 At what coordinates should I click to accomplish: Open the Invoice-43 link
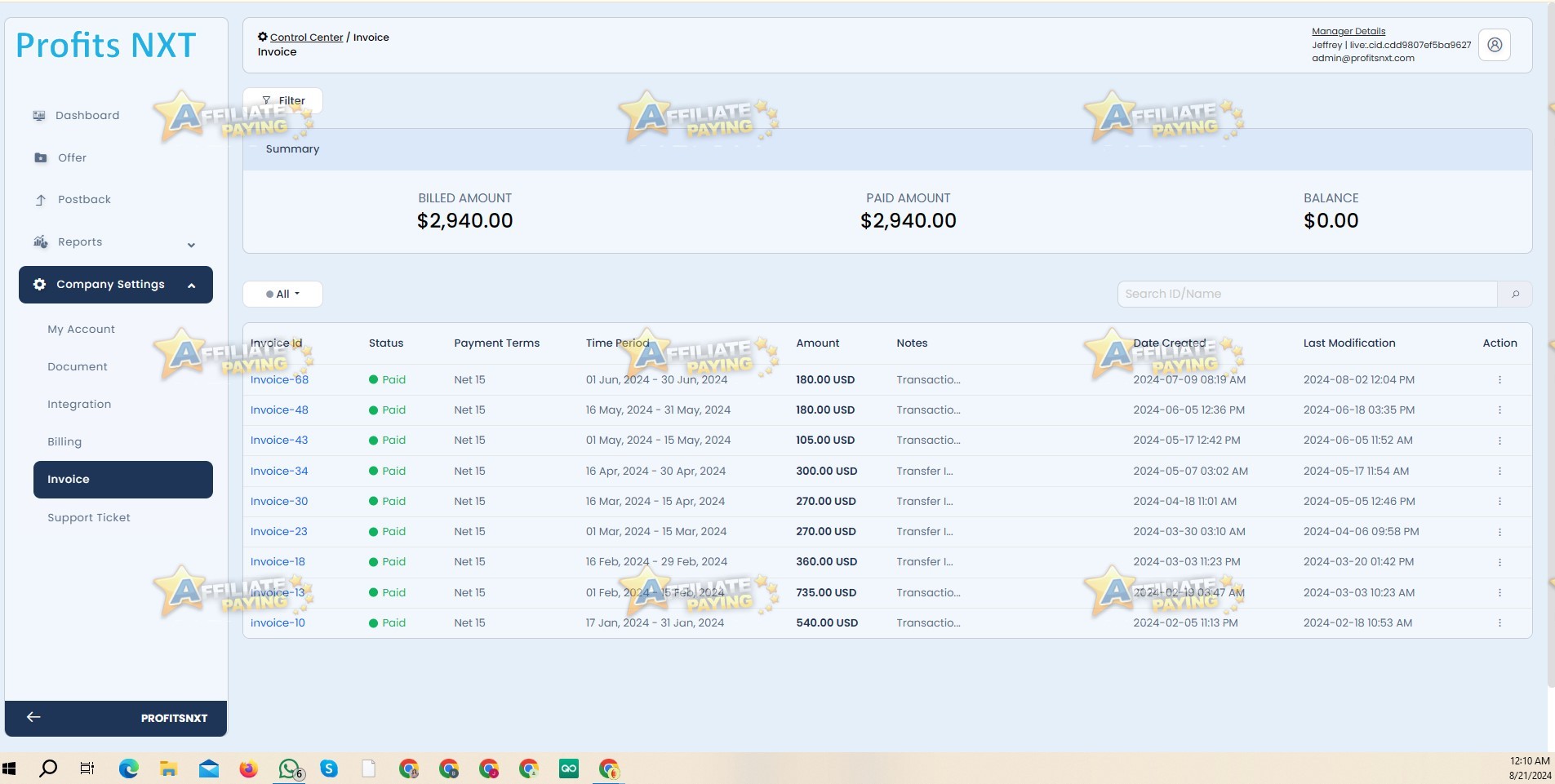tap(279, 440)
